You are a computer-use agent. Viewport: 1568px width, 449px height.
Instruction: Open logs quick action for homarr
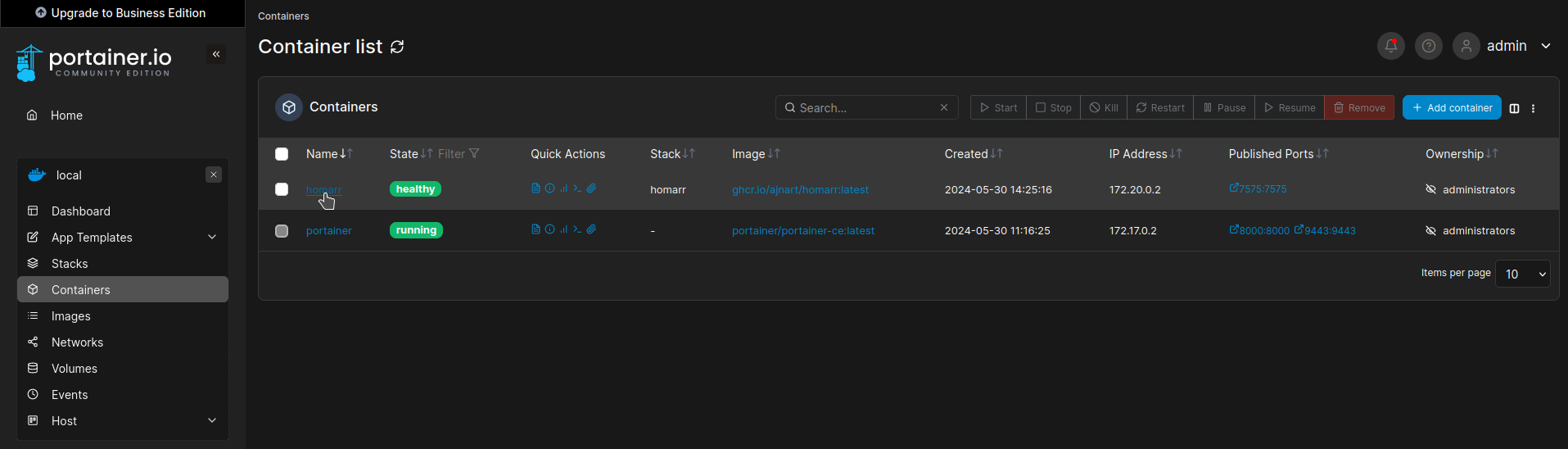(535, 188)
